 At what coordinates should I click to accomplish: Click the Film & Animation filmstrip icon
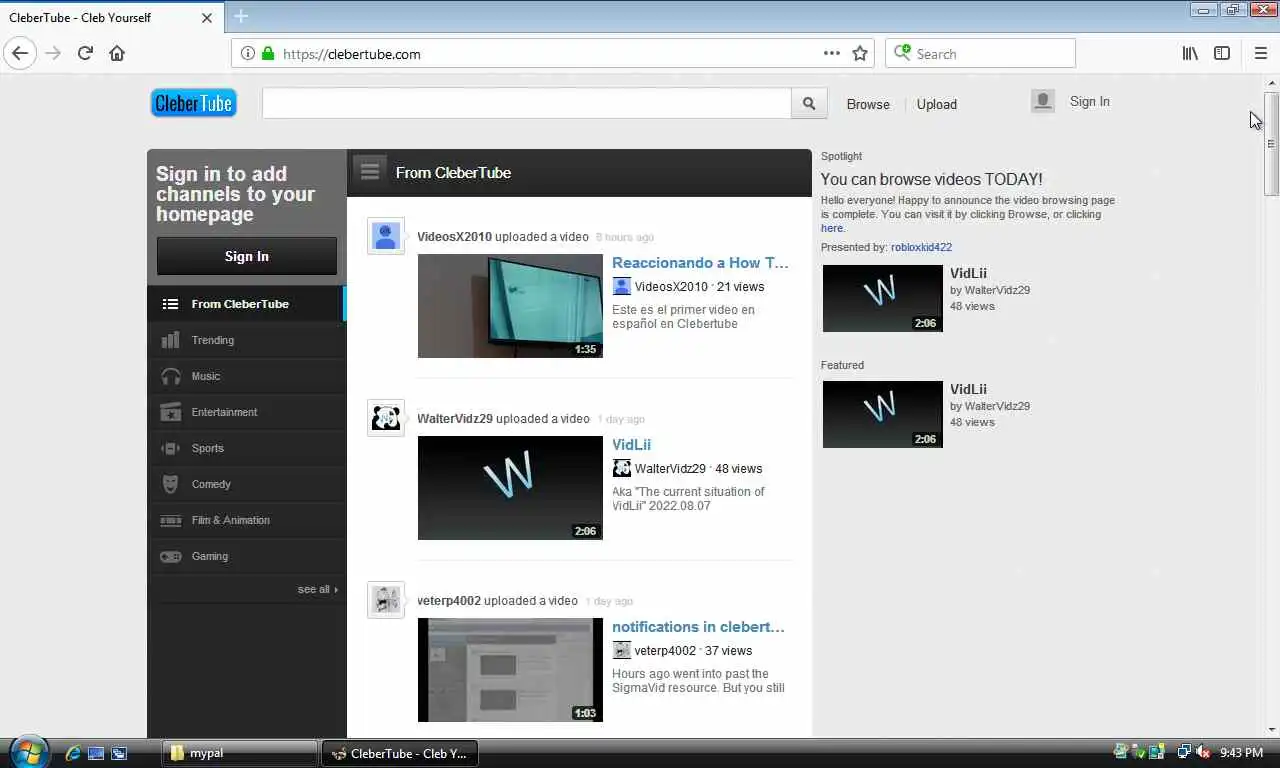coord(170,520)
